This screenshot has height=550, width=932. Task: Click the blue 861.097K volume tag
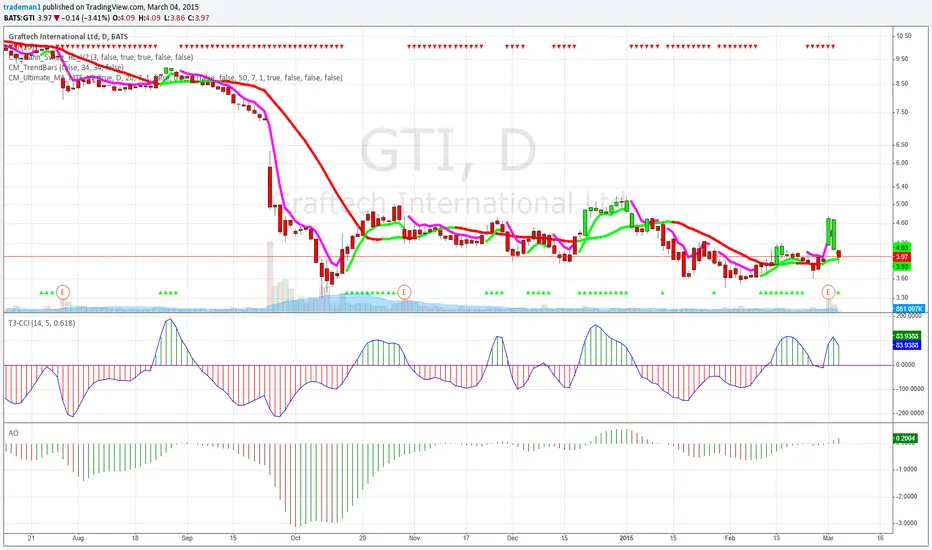(909, 309)
